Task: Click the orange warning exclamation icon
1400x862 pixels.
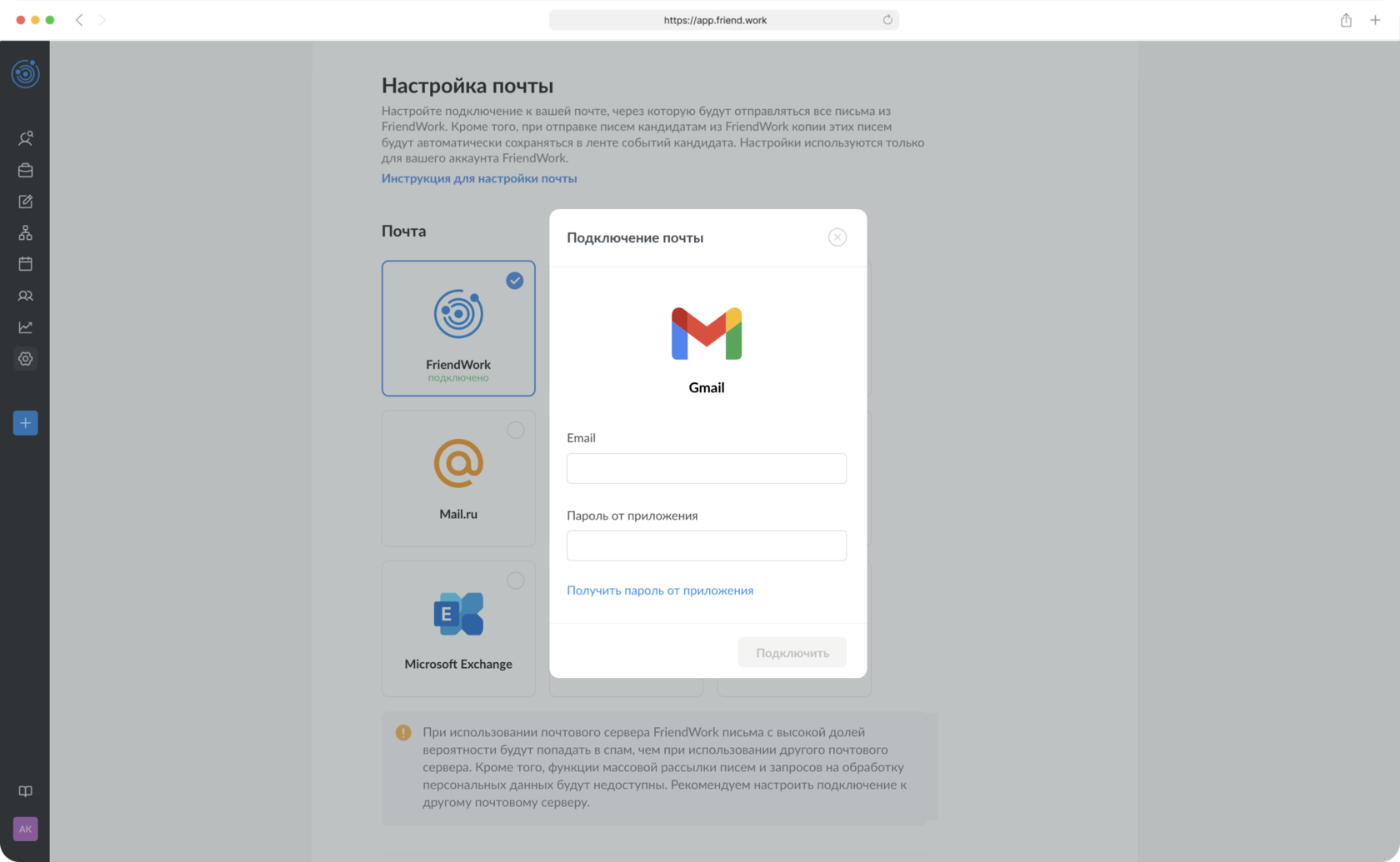Action: [403, 733]
